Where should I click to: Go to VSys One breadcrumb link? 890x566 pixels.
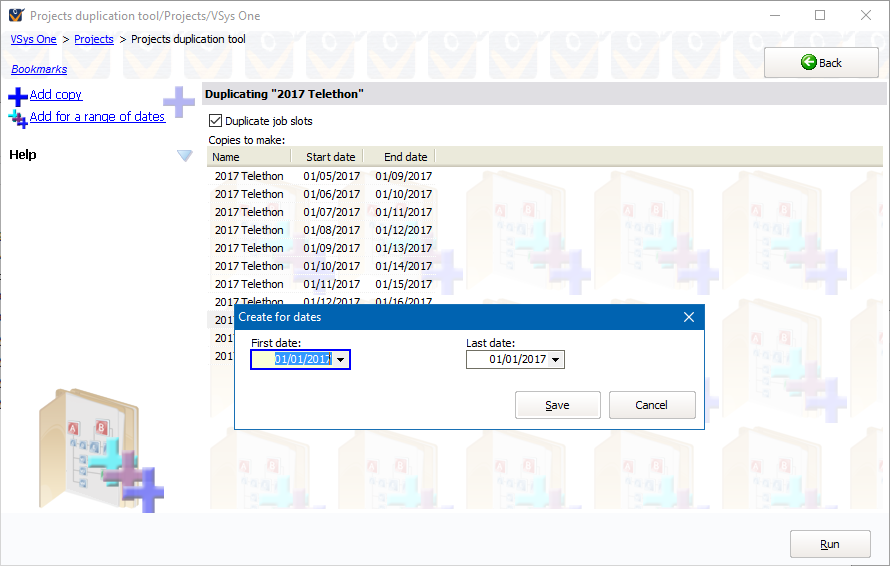(x=34, y=39)
